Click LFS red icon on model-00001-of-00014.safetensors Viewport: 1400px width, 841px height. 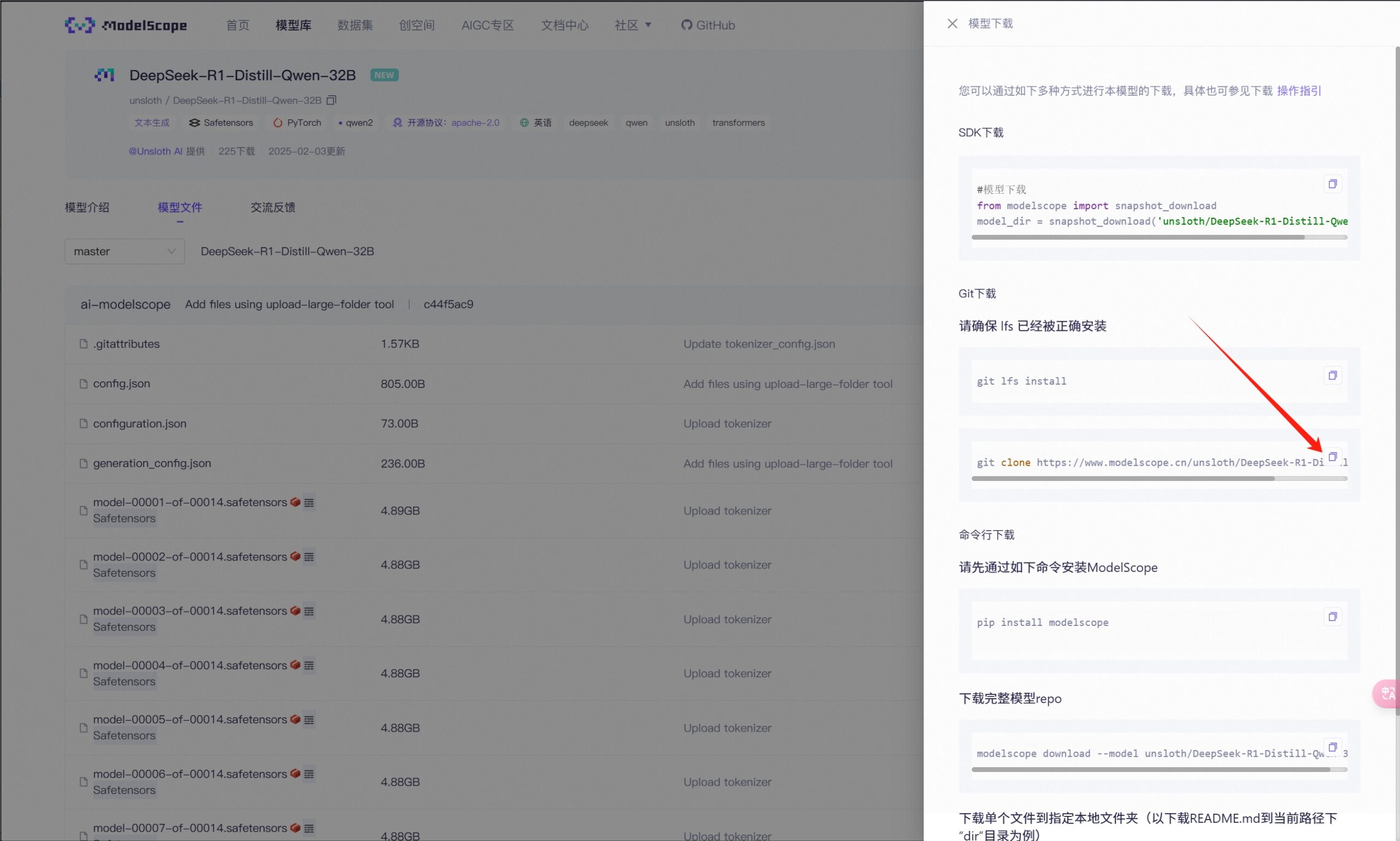click(x=295, y=502)
